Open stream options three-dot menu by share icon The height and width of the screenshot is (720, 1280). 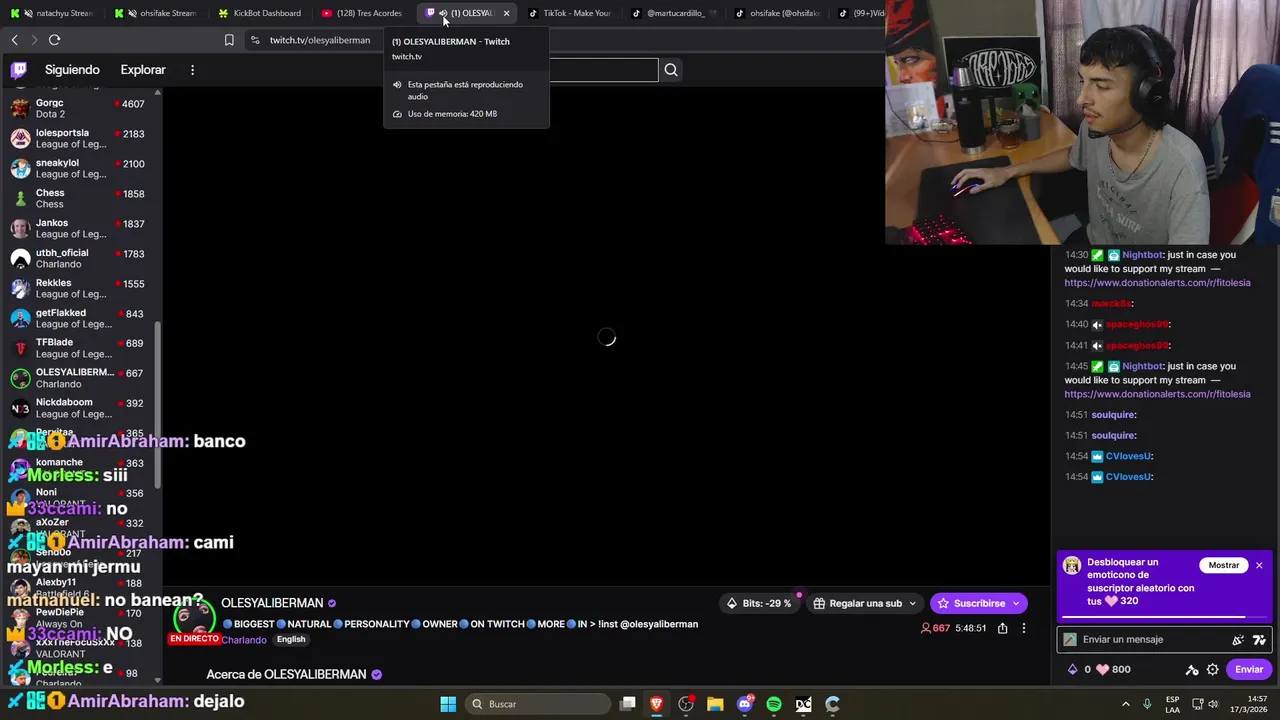1023,628
